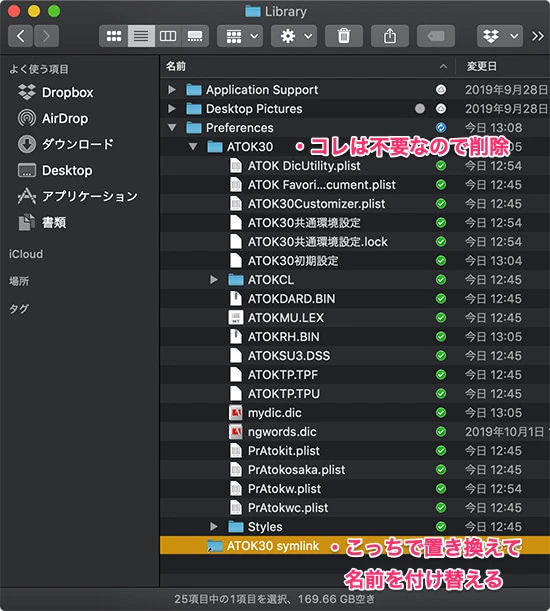Viewport: 550px width, 611px height.
Task: Open the Dropbox toolbar dropdown
Action: [x=500, y=36]
